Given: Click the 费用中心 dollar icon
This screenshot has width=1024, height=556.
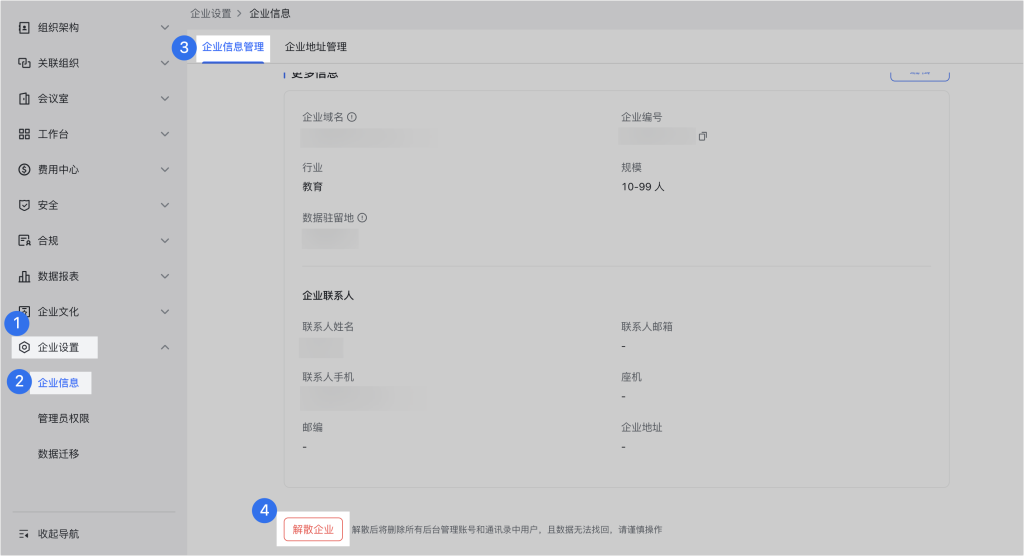Looking at the screenshot, I should click(x=24, y=170).
